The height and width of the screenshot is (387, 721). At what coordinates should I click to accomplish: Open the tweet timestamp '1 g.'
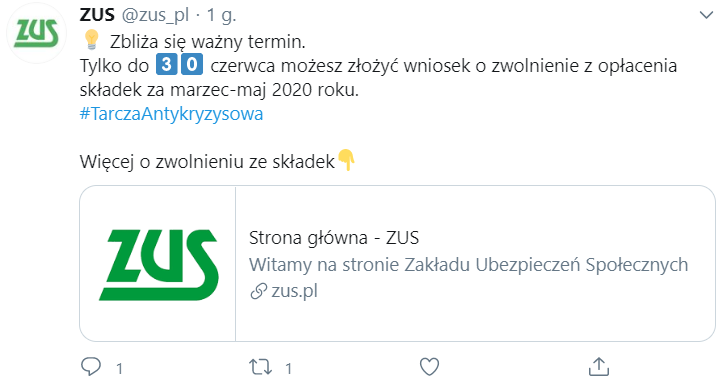[221, 15]
